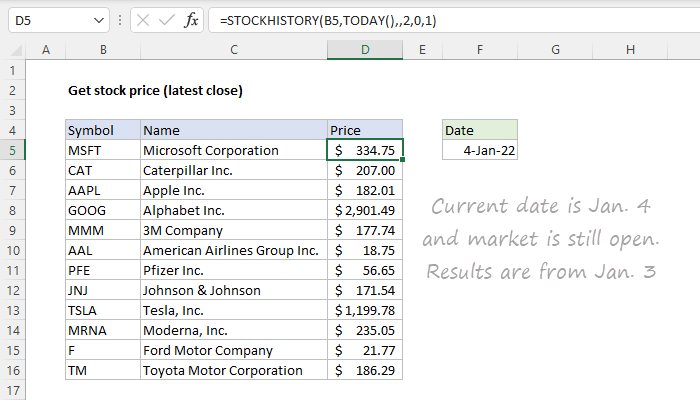Screen dimensions: 700x400
Task: Select column E header
Action: pos(422,50)
